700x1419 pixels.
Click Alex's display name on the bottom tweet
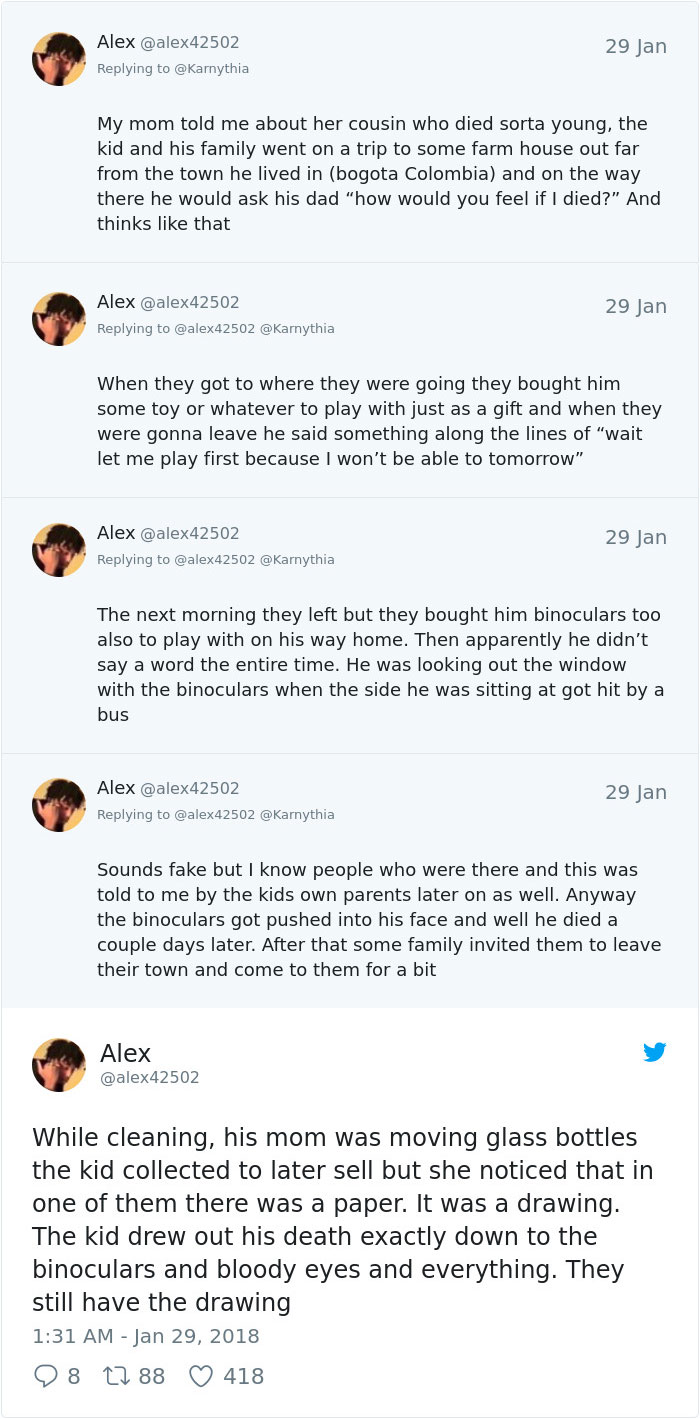[125, 1052]
